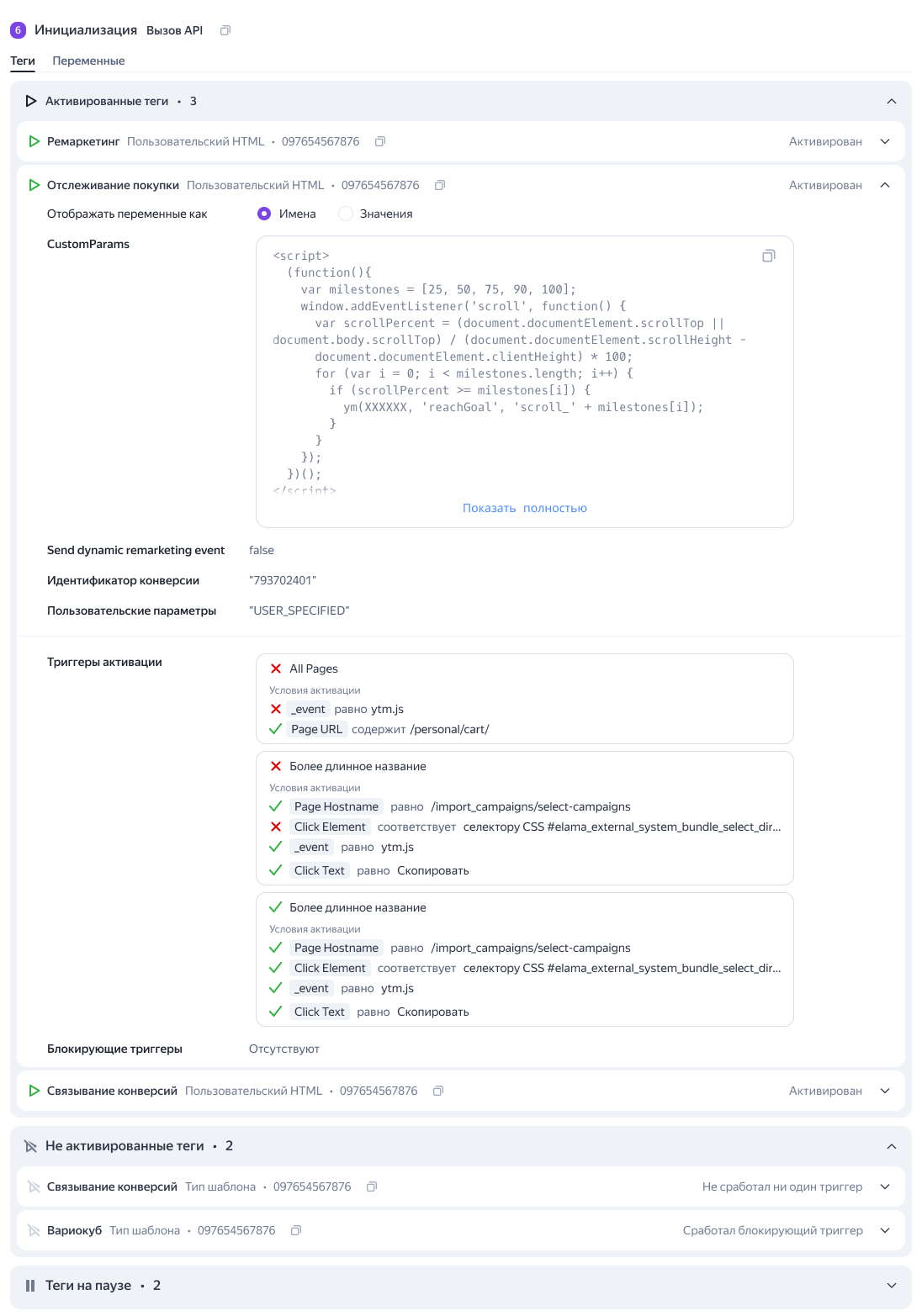The height and width of the screenshot is (1316, 922).
Task: Expand the Ремаркетинг tag details
Action: click(885, 141)
